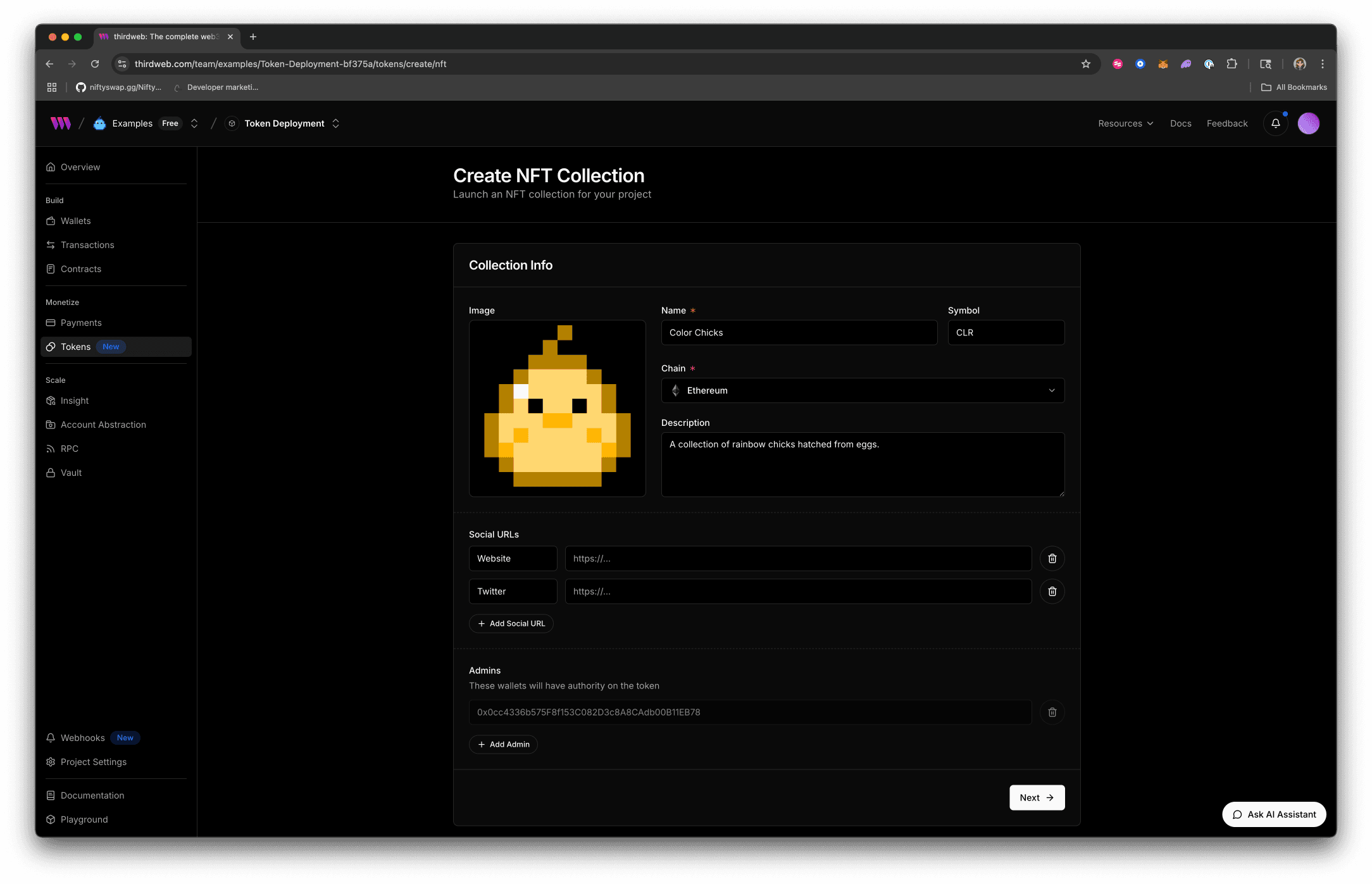Open the Wallets section in the sidebar

coord(76,221)
